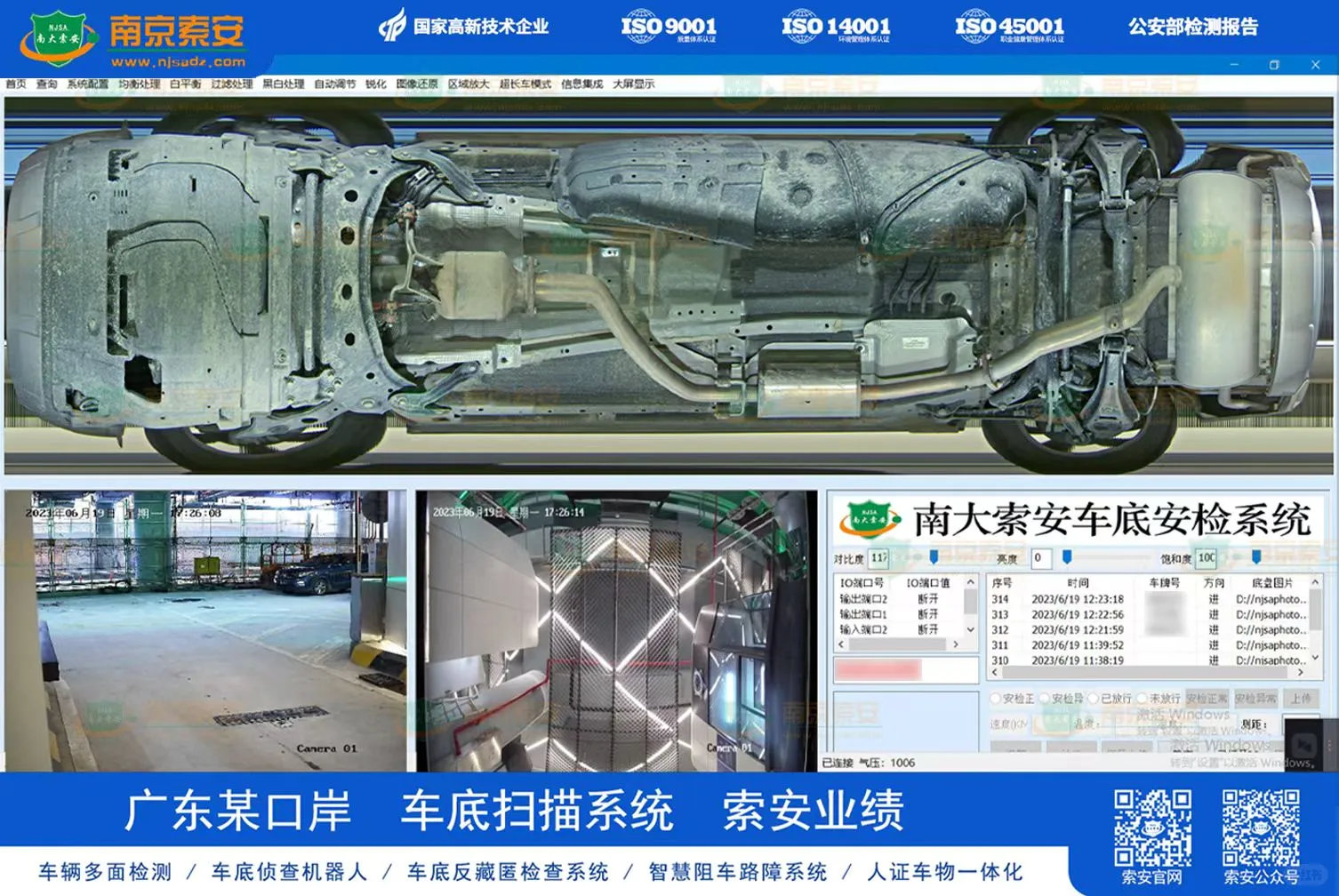Select the 输入端口2 row in the IO list
The height and width of the screenshot is (896, 1339).
click(898, 629)
